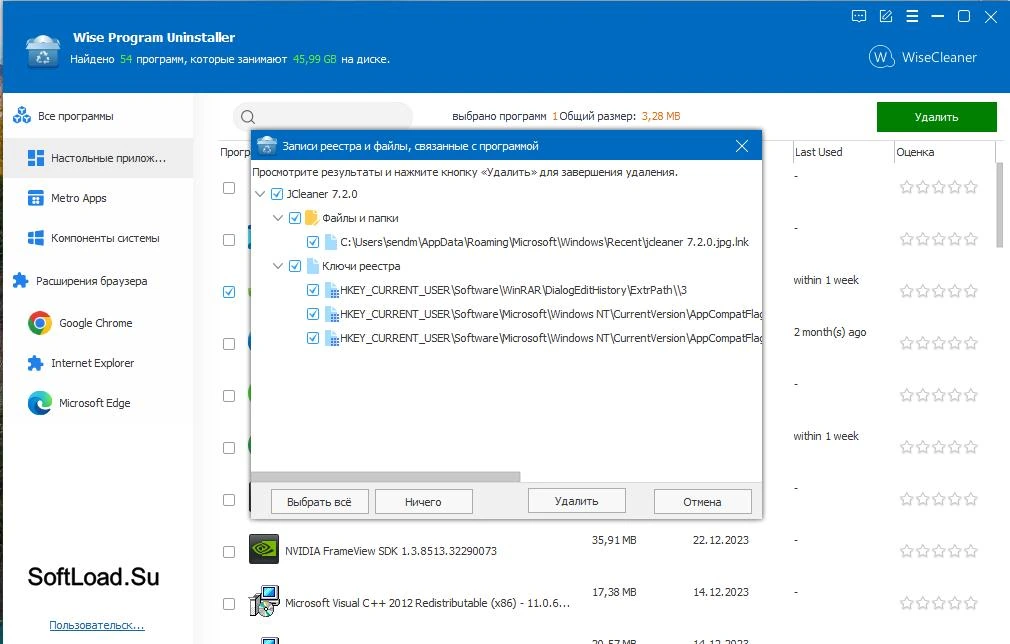Click Microsoft Visual C++ 2012 Redistributable row
Image resolution: width=1010 pixels, height=644 pixels.
(x=427, y=603)
